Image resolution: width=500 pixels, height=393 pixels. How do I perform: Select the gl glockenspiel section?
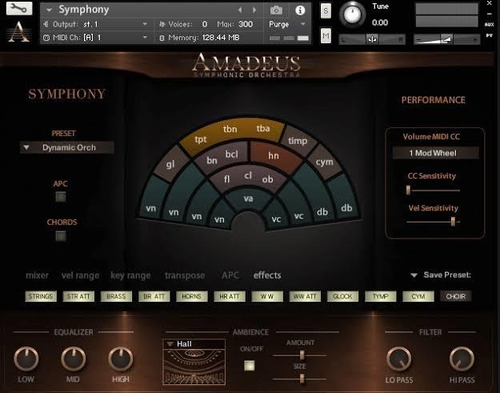click(x=170, y=164)
